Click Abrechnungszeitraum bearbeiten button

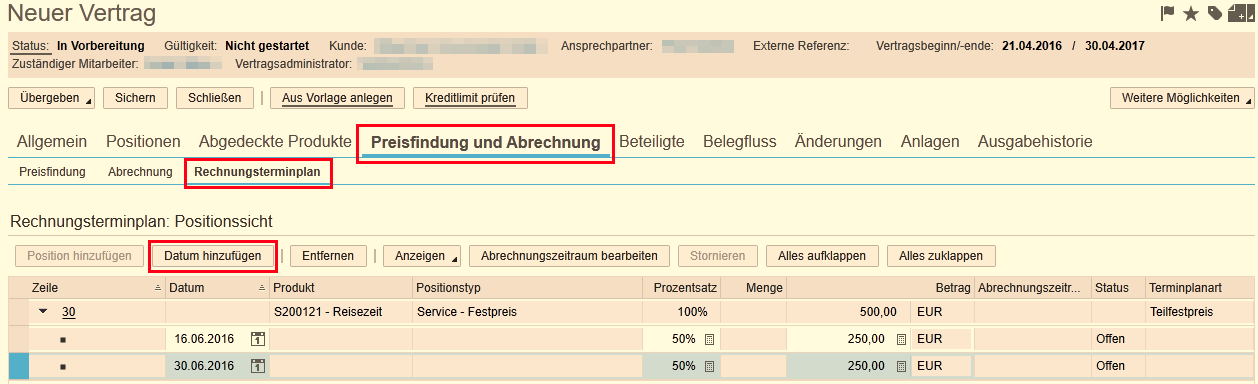click(569, 256)
